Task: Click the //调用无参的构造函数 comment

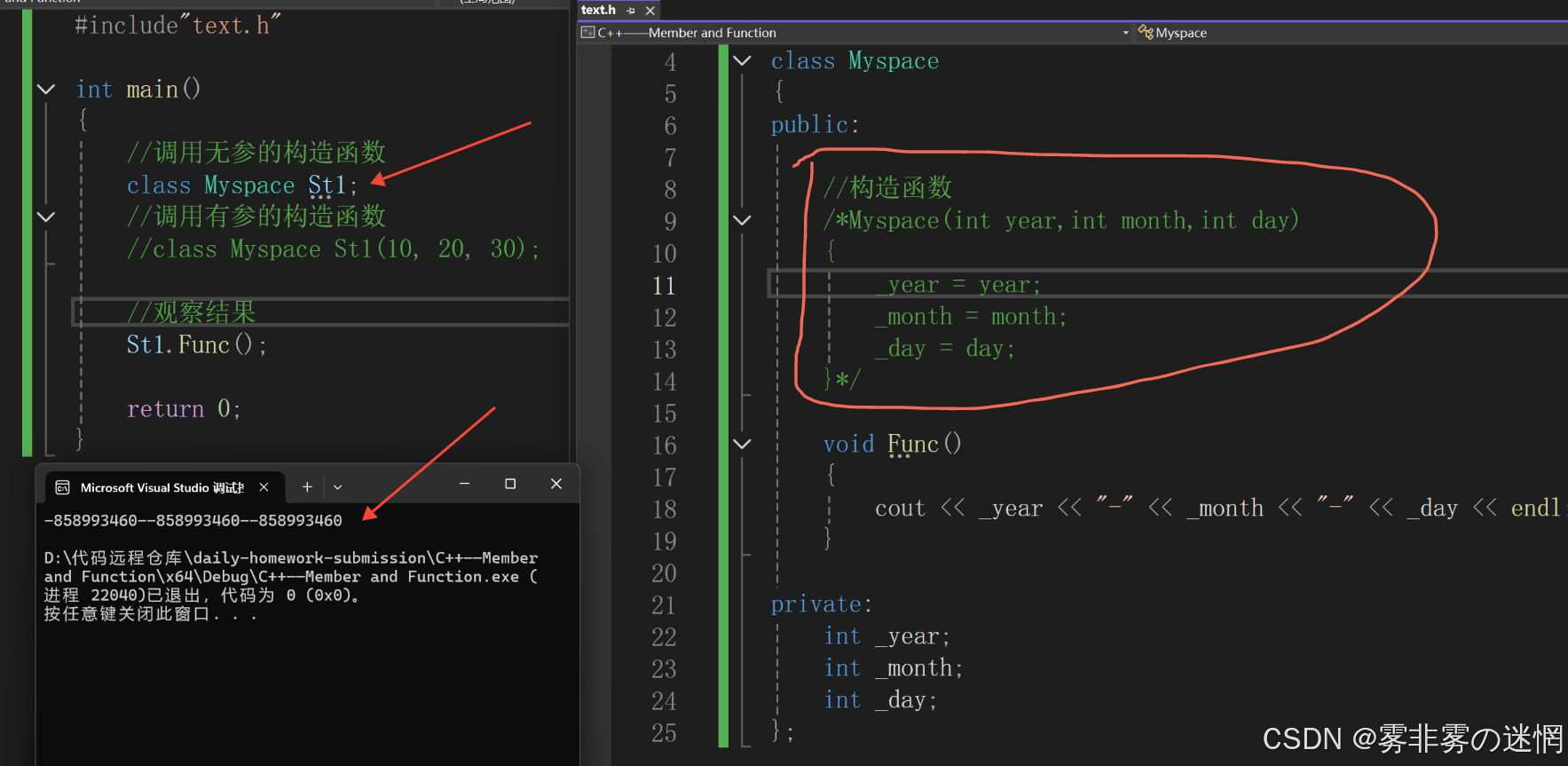Action: 256,152
